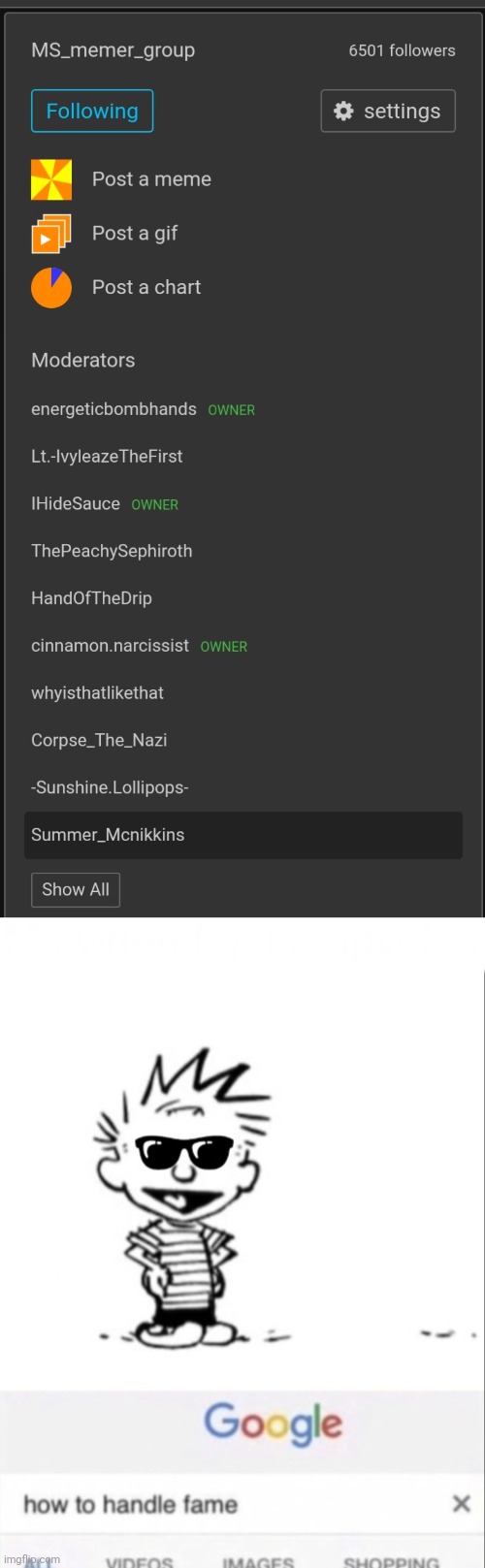Click the Post a meme pinwheel icon
This screenshot has width=485, height=1568.
pyautogui.click(x=51, y=179)
